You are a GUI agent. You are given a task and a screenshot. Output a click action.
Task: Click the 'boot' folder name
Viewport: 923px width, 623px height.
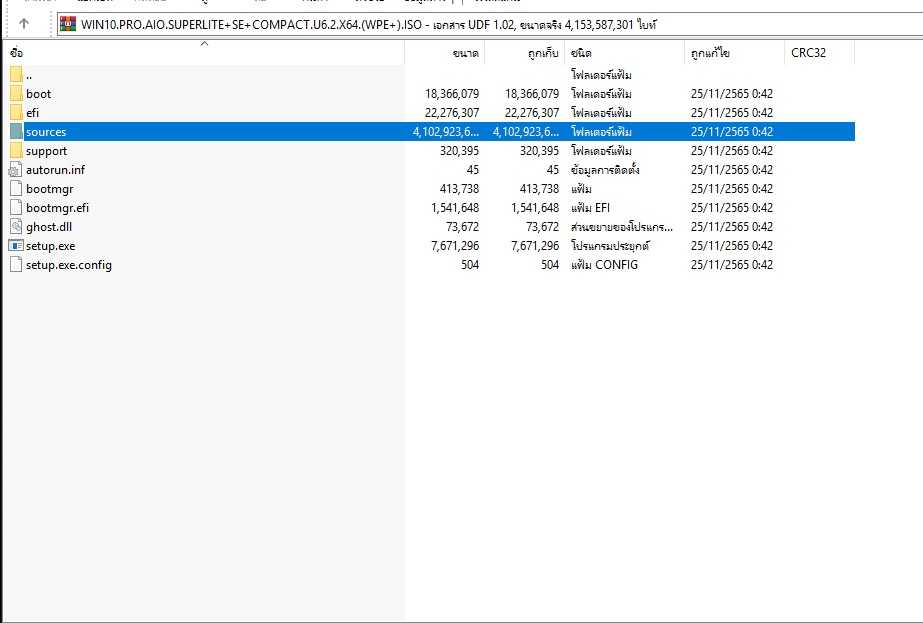click(x=38, y=94)
